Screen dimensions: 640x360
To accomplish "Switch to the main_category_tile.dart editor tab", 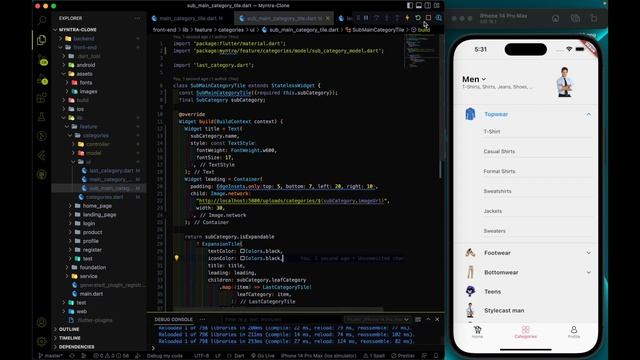I will pos(188,18).
